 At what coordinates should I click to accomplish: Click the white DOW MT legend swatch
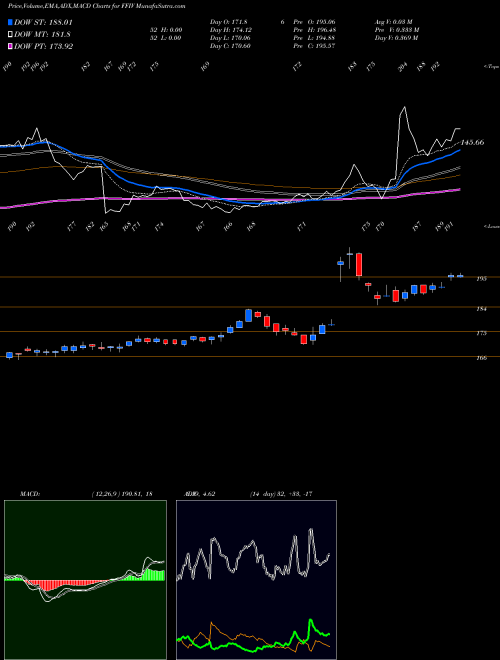11,35
